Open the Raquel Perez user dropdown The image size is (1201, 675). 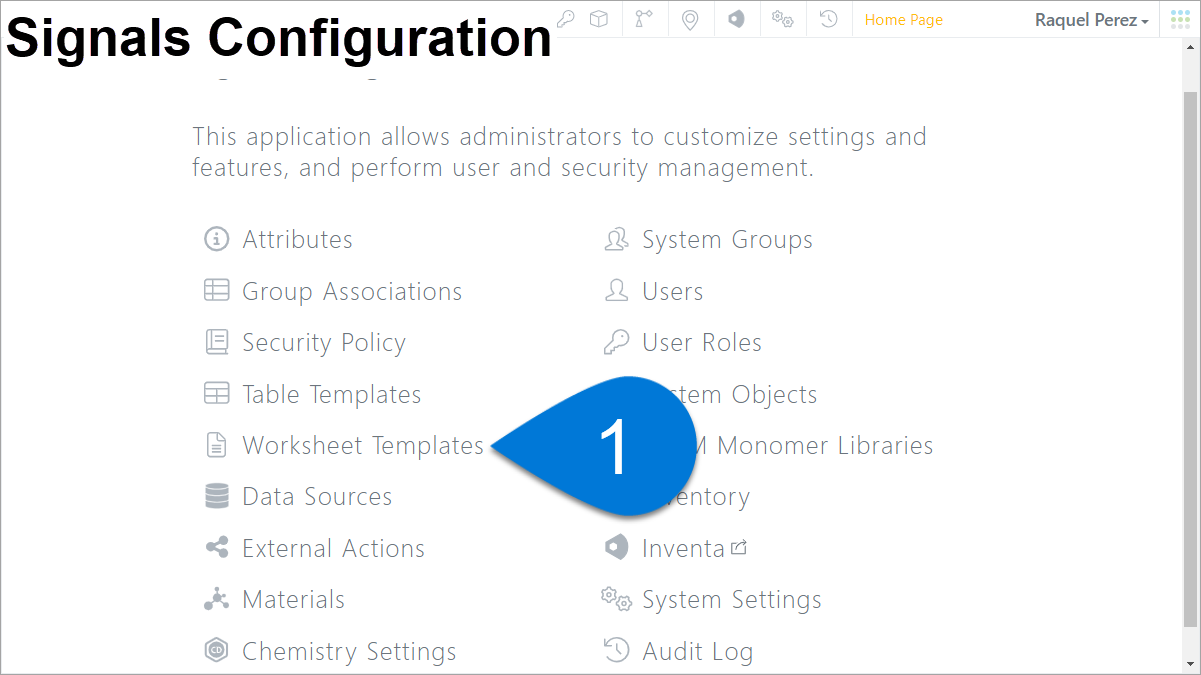tap(1091, 20)
